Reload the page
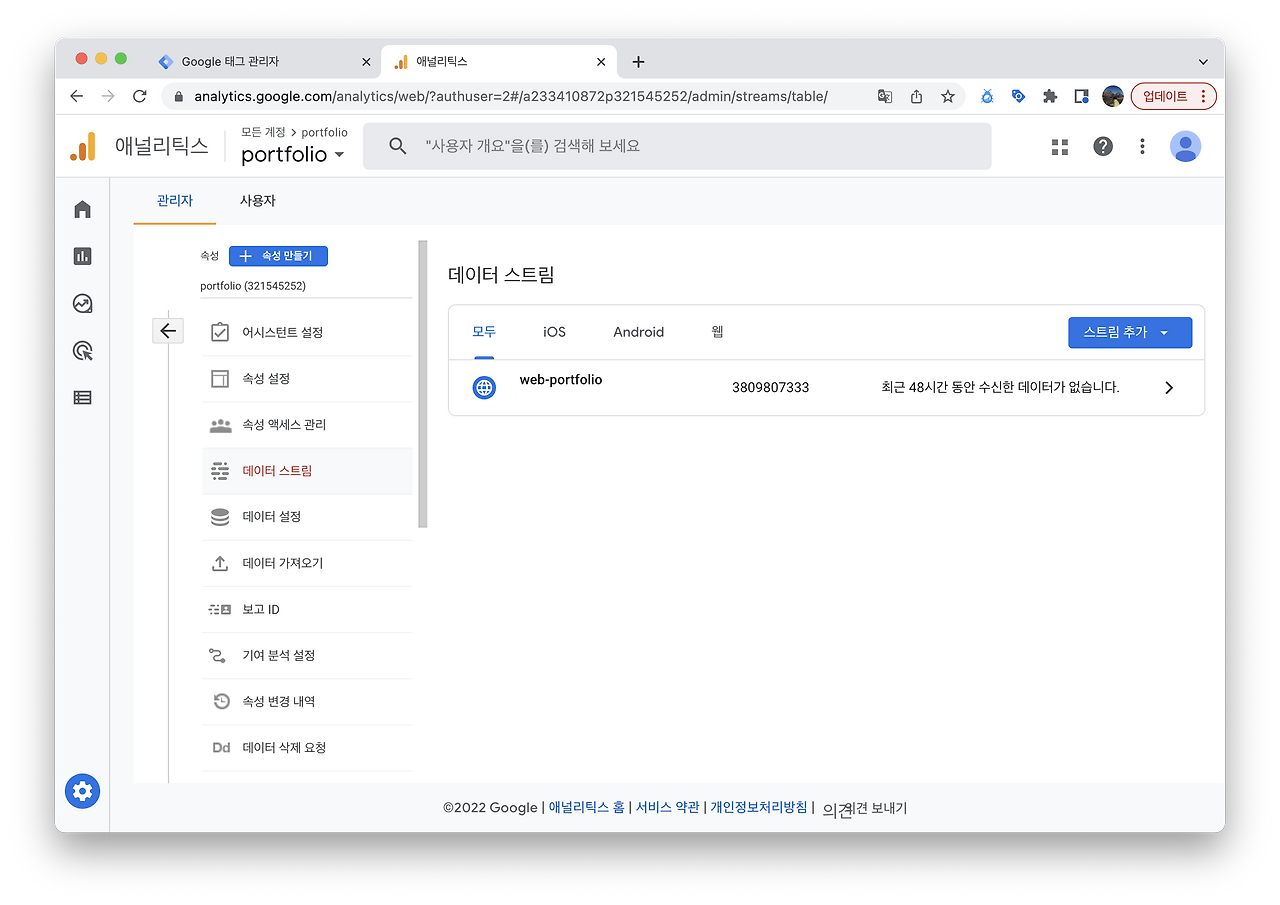Screen dimensions: 1280x905 [140, 96]
